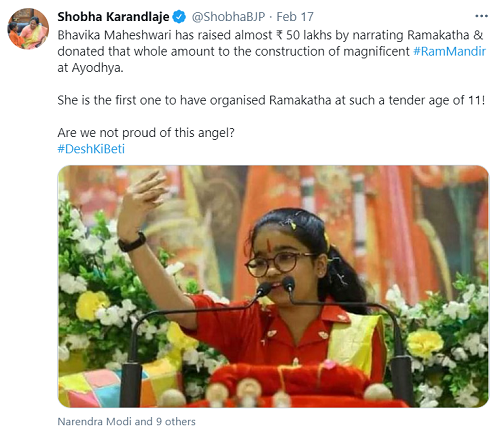Click the girl's round glasses in the photo
This screenshot has height=432, width=500.
(x=278, y=264)
